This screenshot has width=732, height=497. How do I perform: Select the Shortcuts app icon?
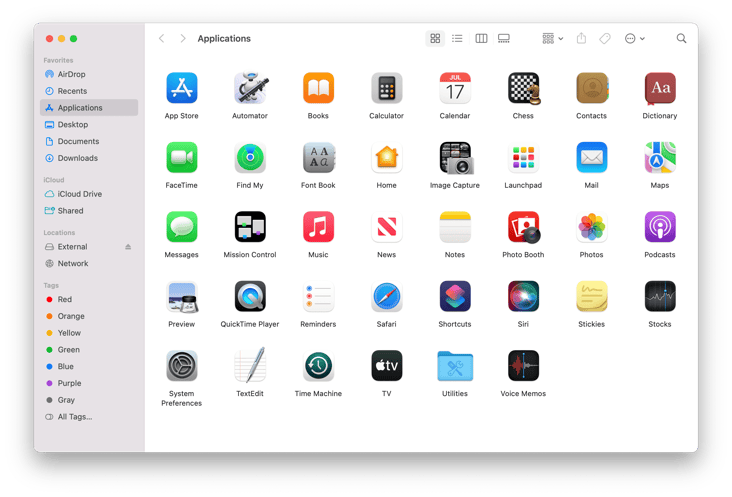[x=455, y=296]
